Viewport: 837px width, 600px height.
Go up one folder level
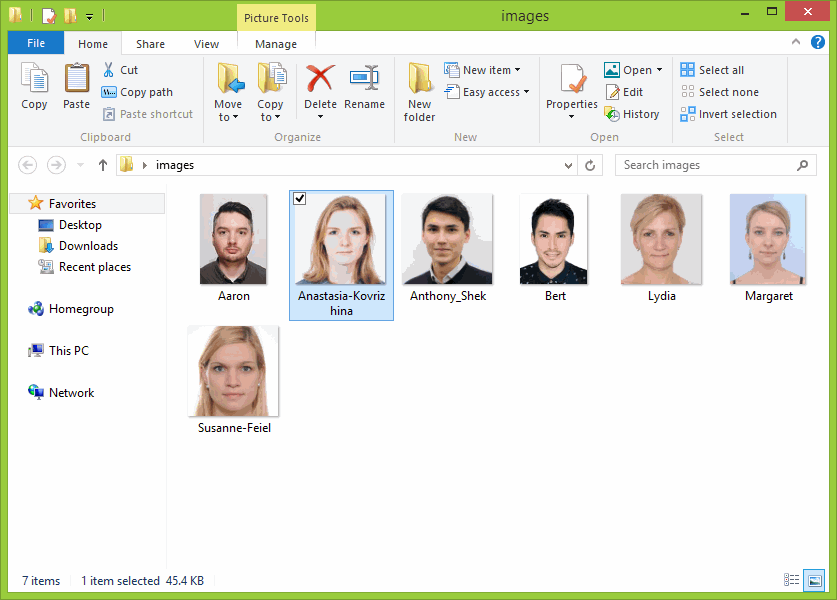(103, 165)
